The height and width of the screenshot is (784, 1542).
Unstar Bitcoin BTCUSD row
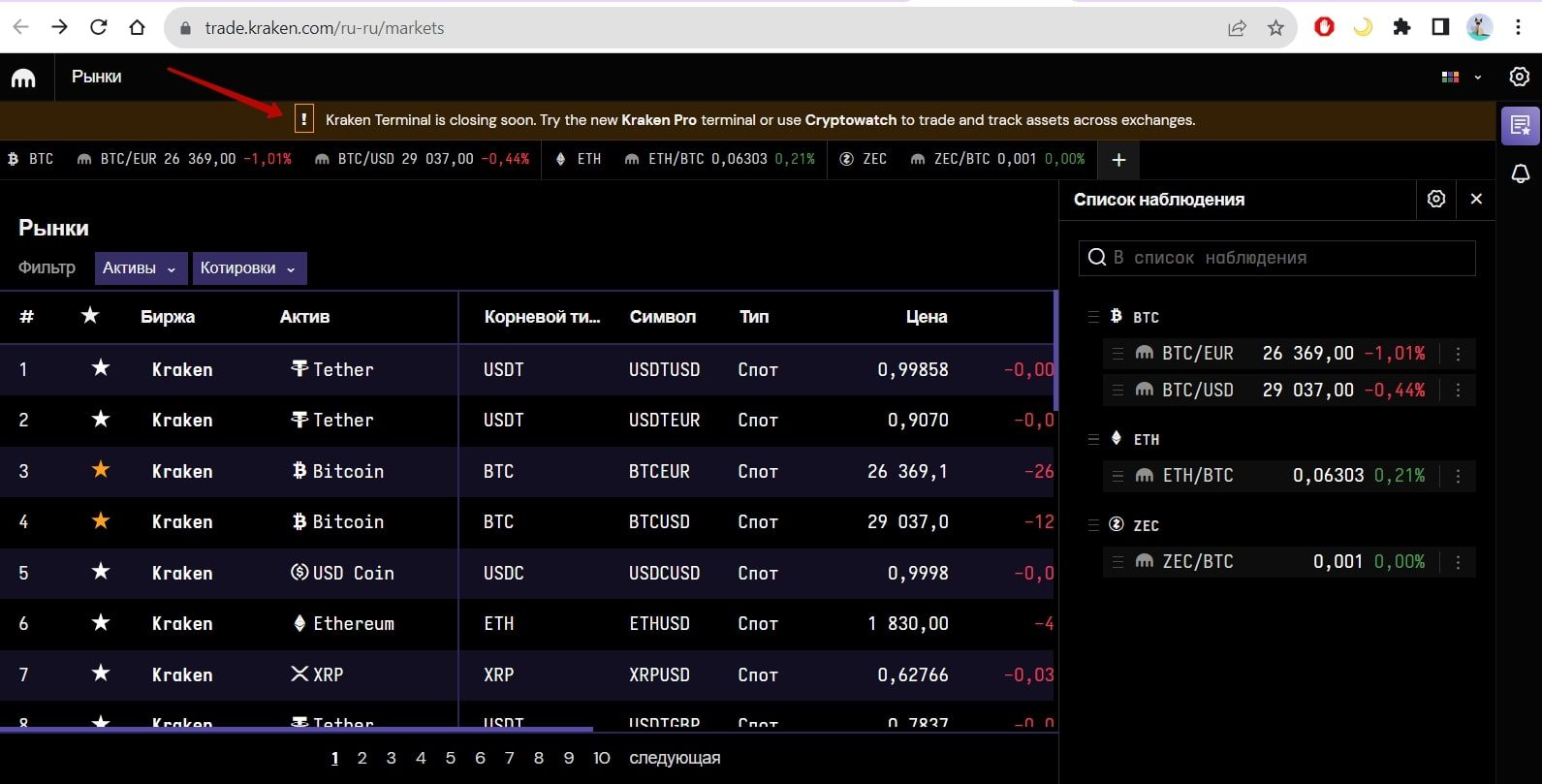tap(100, 520)
